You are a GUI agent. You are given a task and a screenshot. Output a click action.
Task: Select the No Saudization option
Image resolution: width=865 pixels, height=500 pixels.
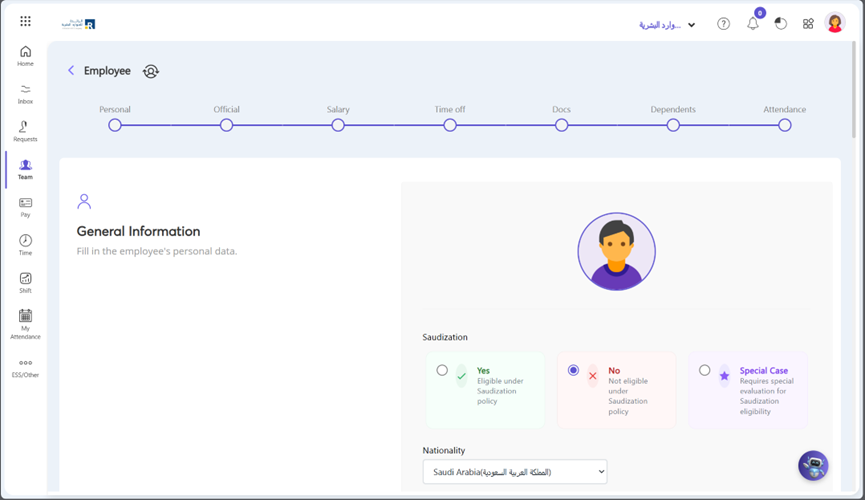tap(573, 370)
